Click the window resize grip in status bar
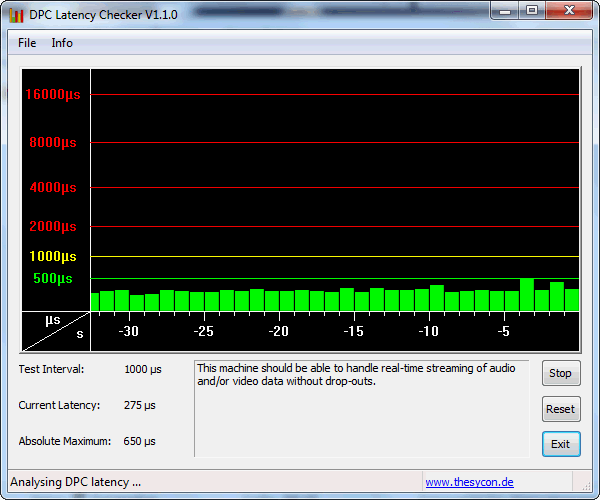The height and width of the screenshot is (500, 600). point(586,486)
